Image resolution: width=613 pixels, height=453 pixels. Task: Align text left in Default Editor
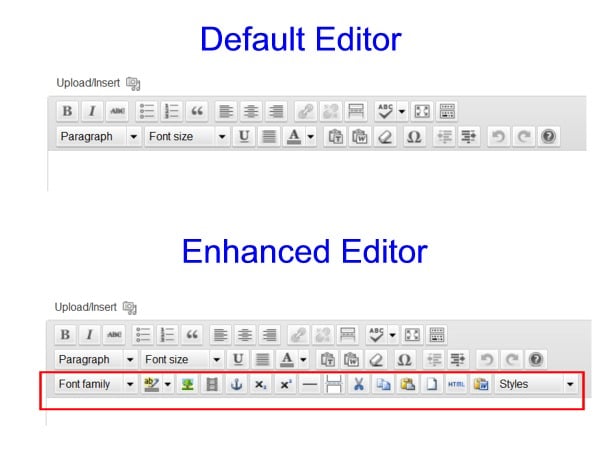226,111
